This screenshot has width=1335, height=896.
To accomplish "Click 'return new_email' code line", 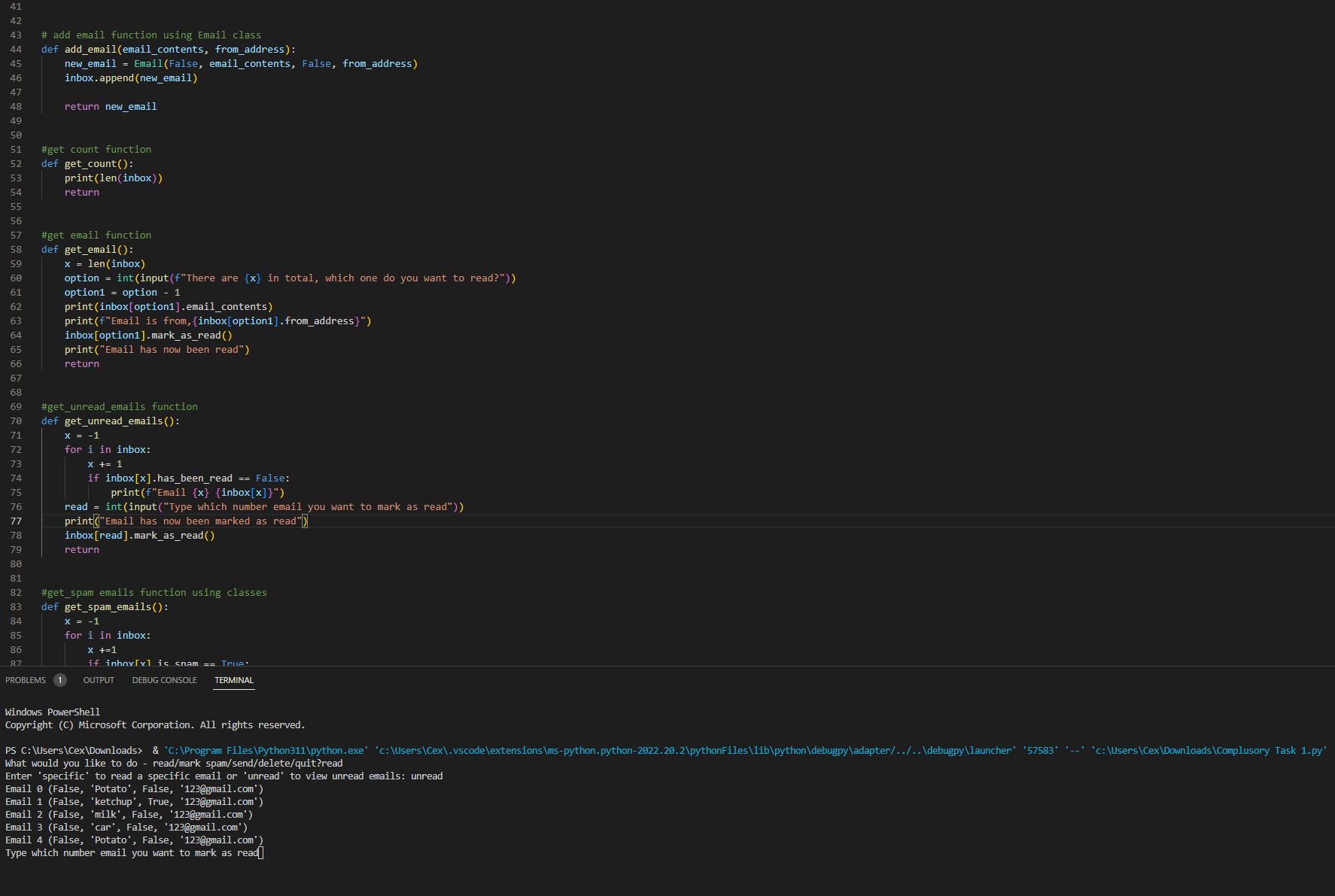I will click(111, 107).
